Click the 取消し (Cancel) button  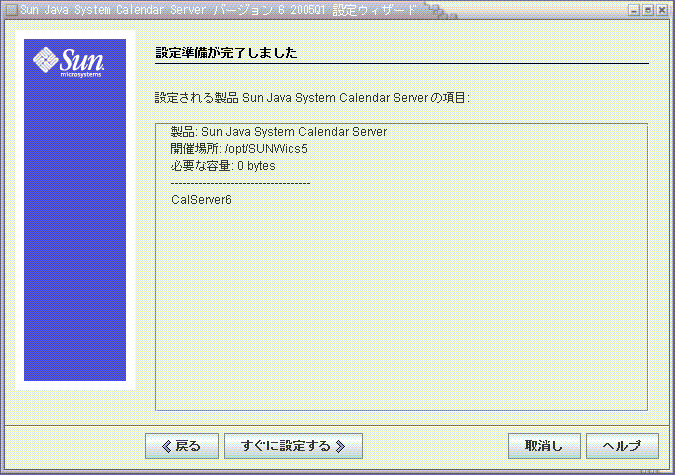click(x=544, y=446)
